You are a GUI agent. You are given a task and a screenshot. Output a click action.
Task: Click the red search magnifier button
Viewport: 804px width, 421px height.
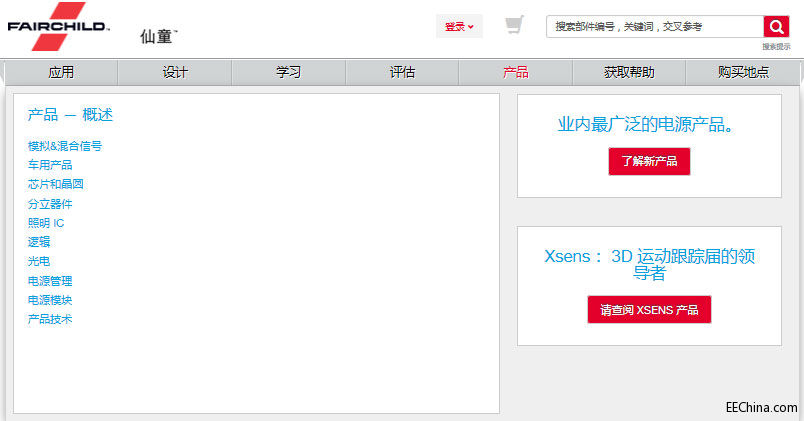(x=776, y=27)
